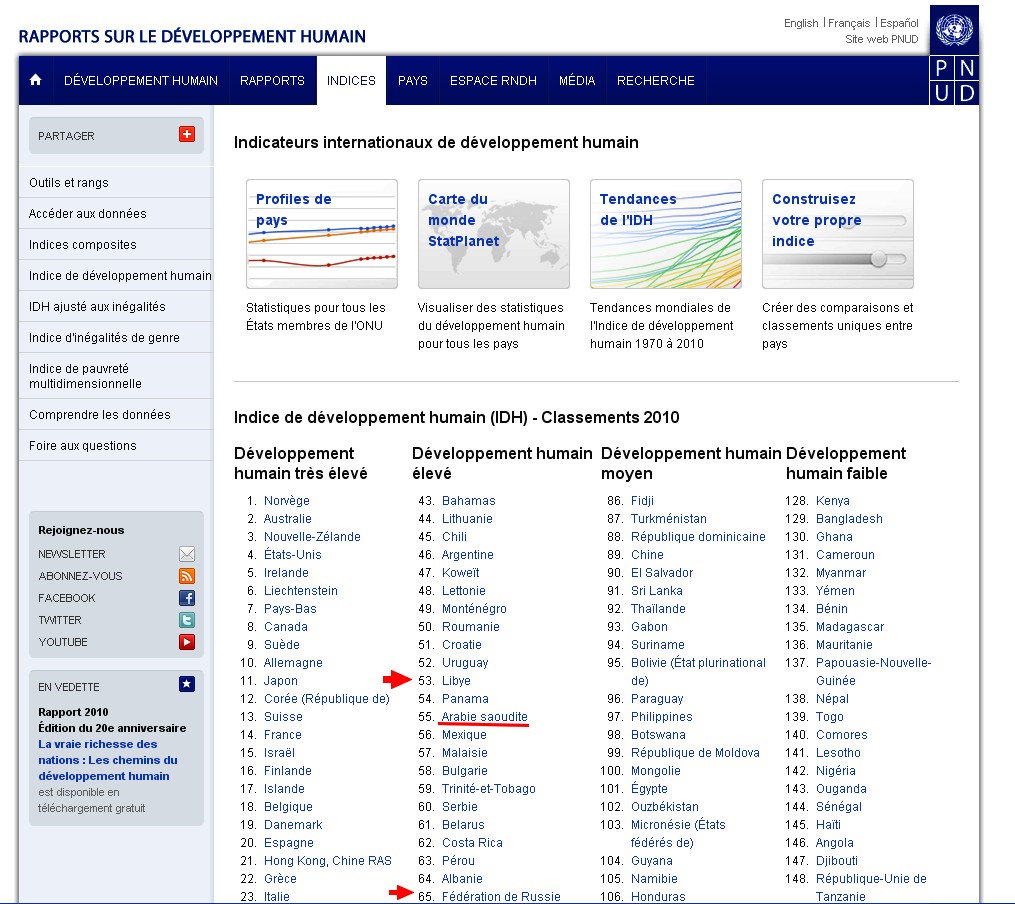
Task: Open the Fidji country link
Action: point(642,501)
